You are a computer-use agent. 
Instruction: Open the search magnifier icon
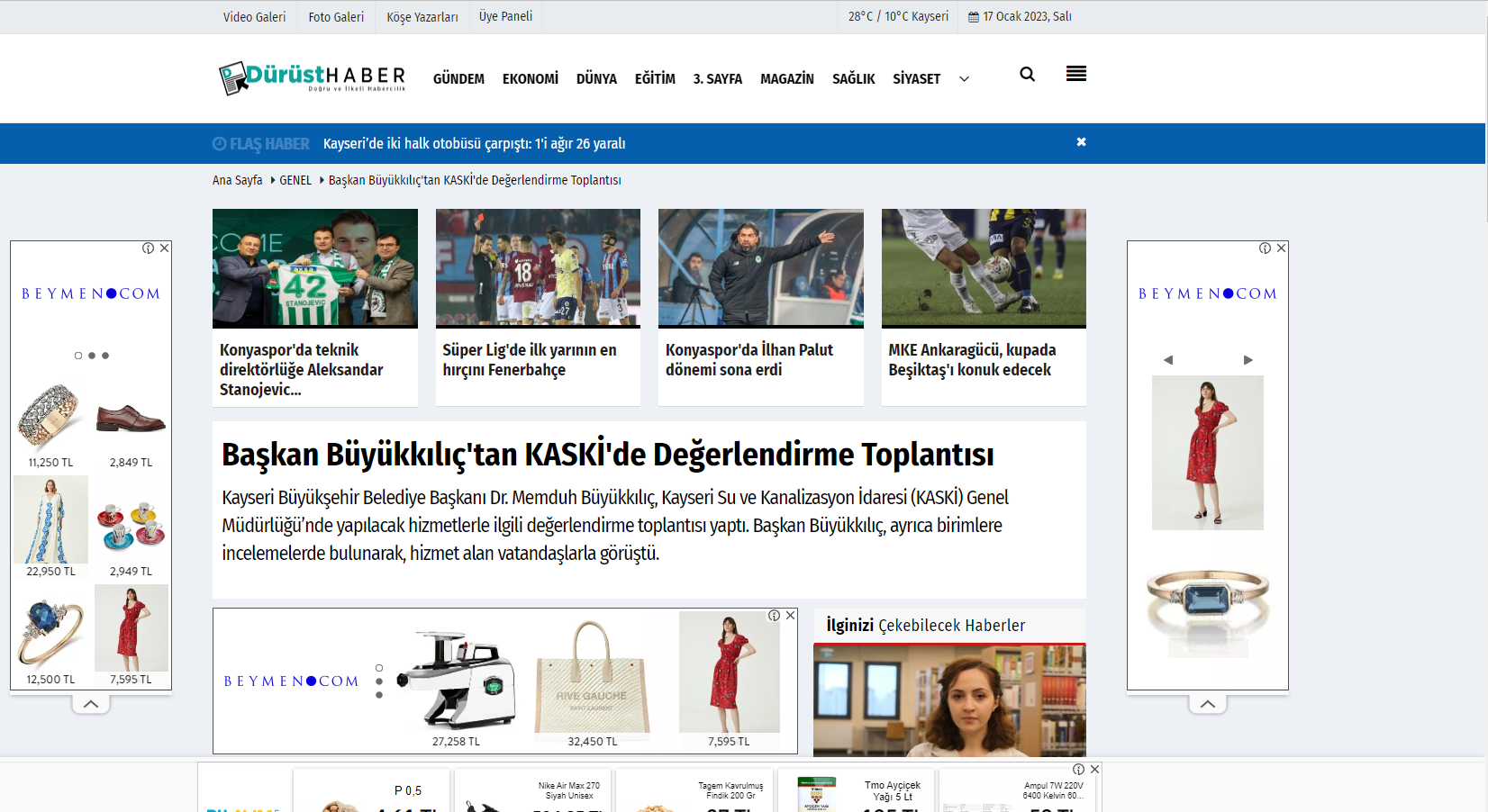pyautogui.click(x=1027, y=75)
